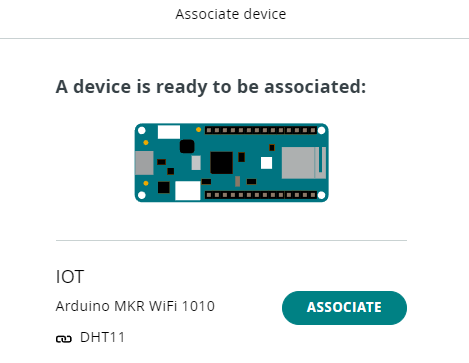Click the top-right mounting hole of board
This screenshot has width=469, height=363.
click(321, 131)
